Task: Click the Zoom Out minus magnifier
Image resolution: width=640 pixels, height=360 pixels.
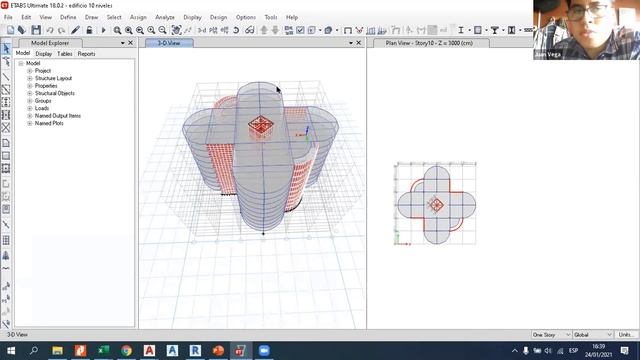Action: [x=162, y=30]
